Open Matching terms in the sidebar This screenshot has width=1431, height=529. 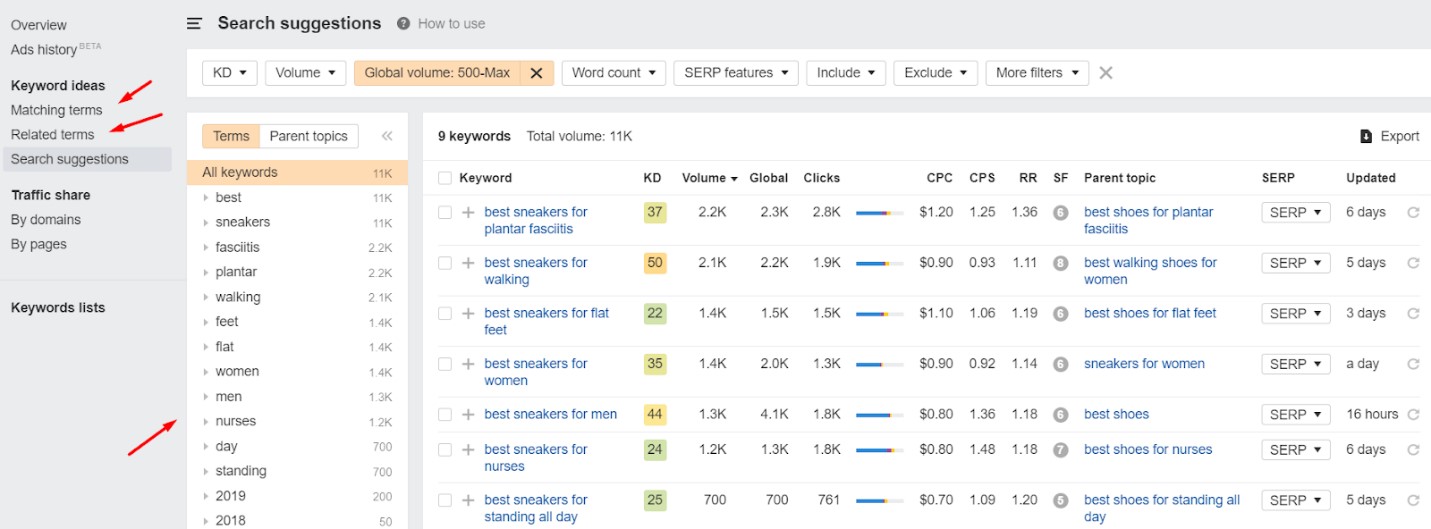point(56,110)
